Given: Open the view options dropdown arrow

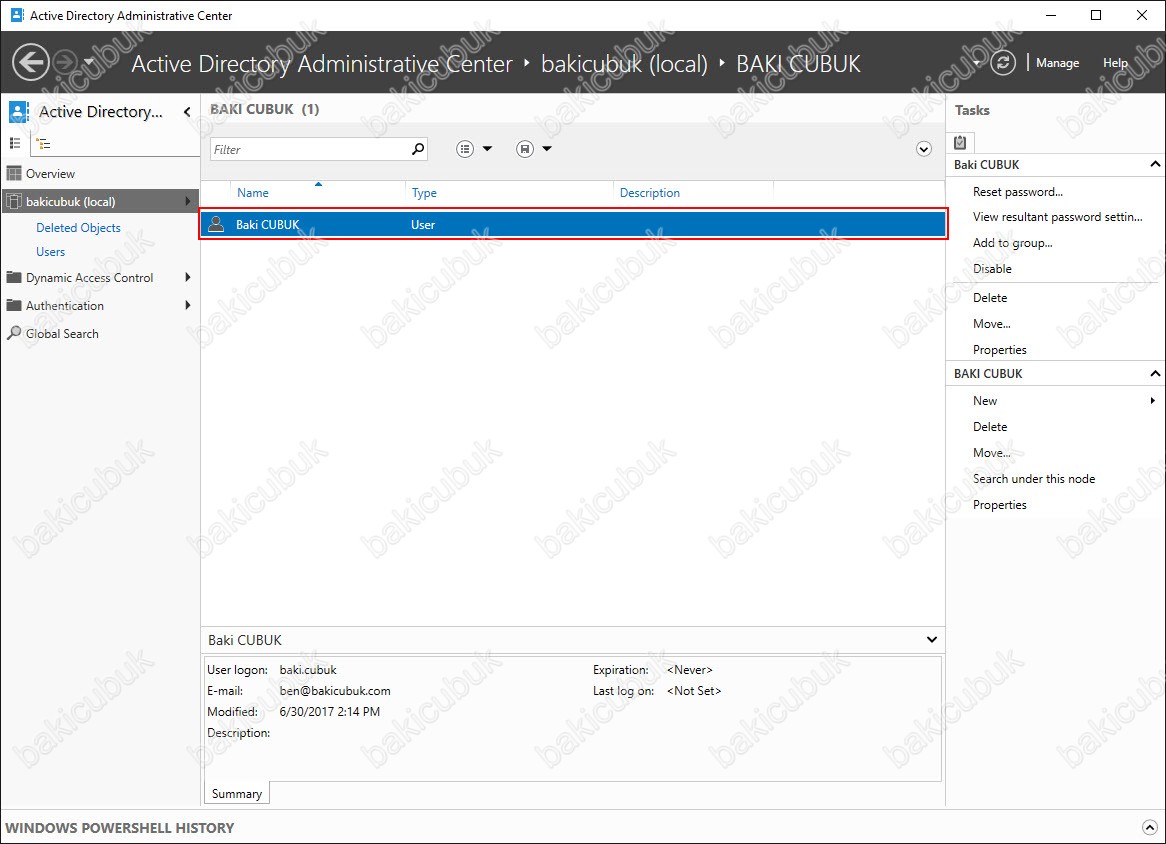Looking at the screenshot, I should pyautogui.click(x=488, y=149).
